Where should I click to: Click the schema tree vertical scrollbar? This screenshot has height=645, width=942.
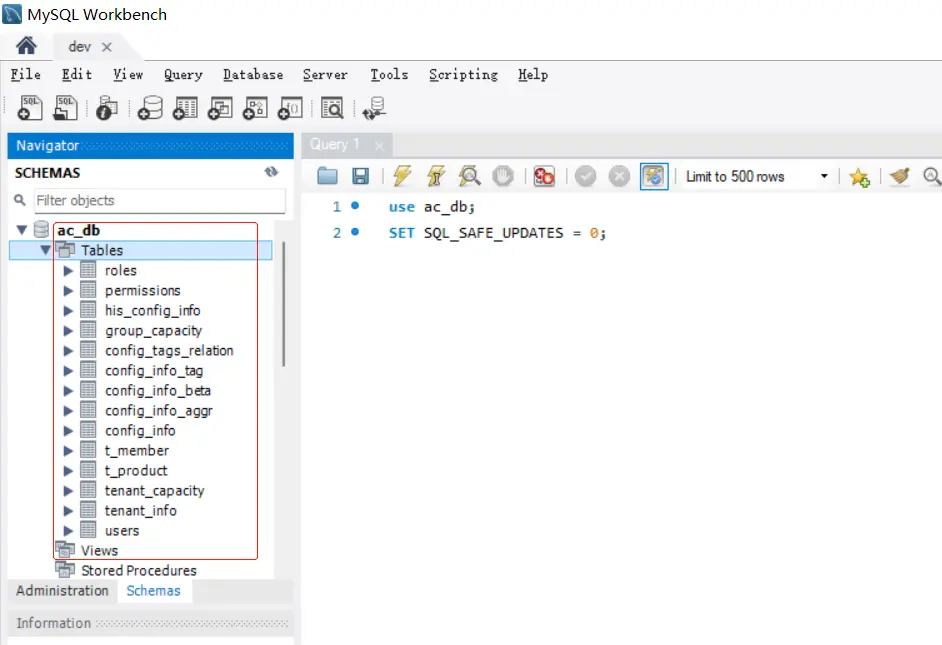coord(284,304)
